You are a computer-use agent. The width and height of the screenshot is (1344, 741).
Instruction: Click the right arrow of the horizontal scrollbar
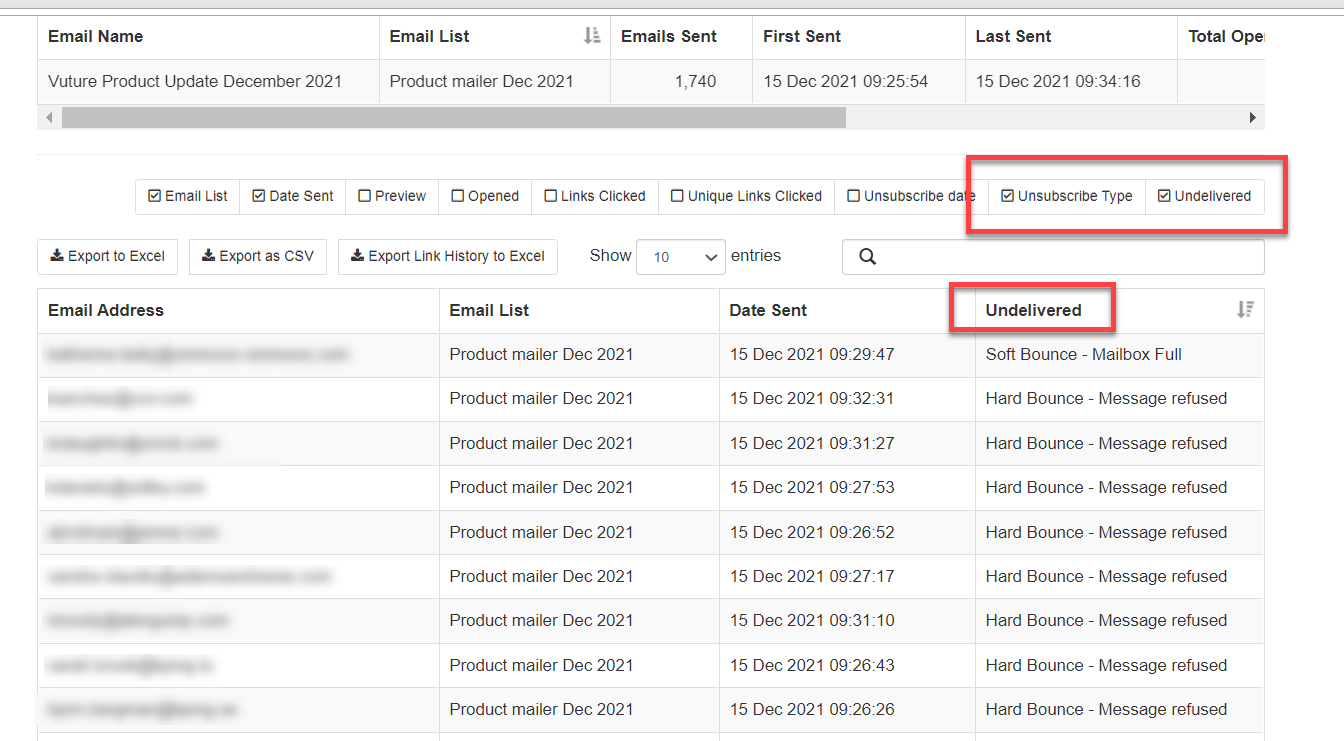(x=1253, y=117)
